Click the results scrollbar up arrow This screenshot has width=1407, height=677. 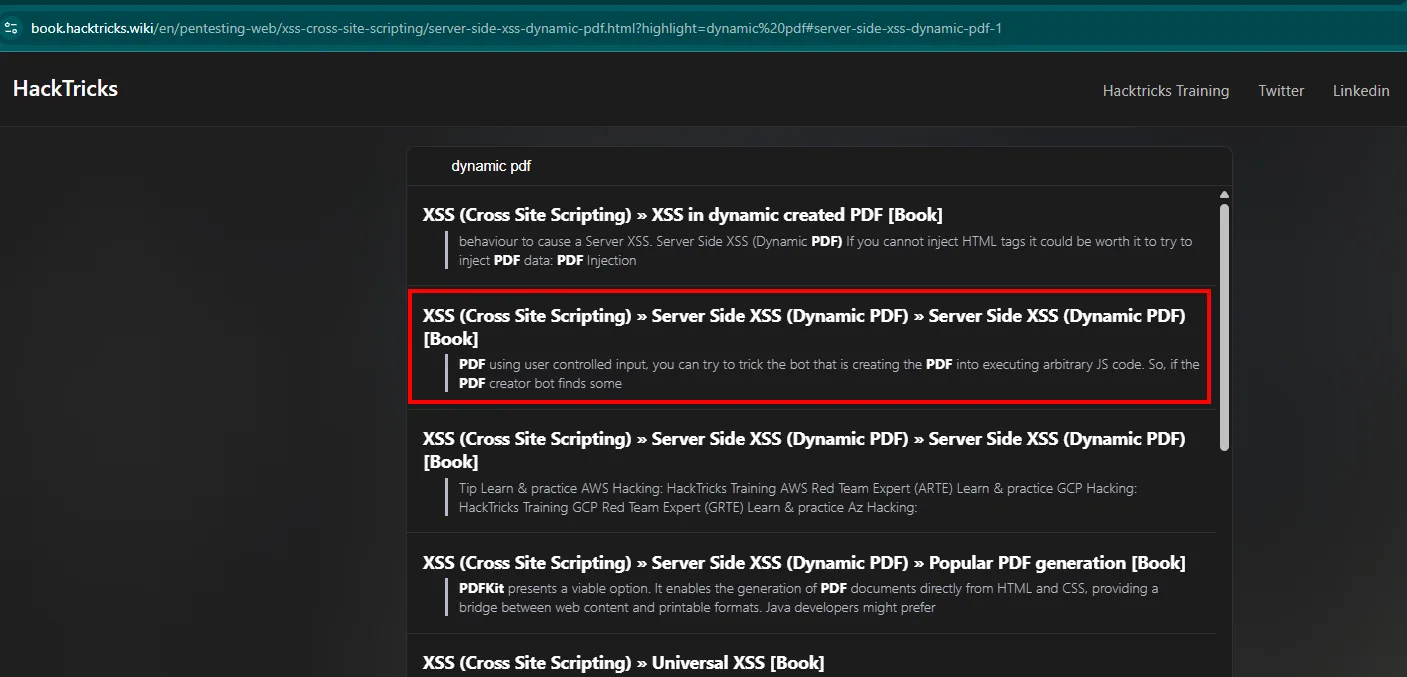pos(1224,194)
